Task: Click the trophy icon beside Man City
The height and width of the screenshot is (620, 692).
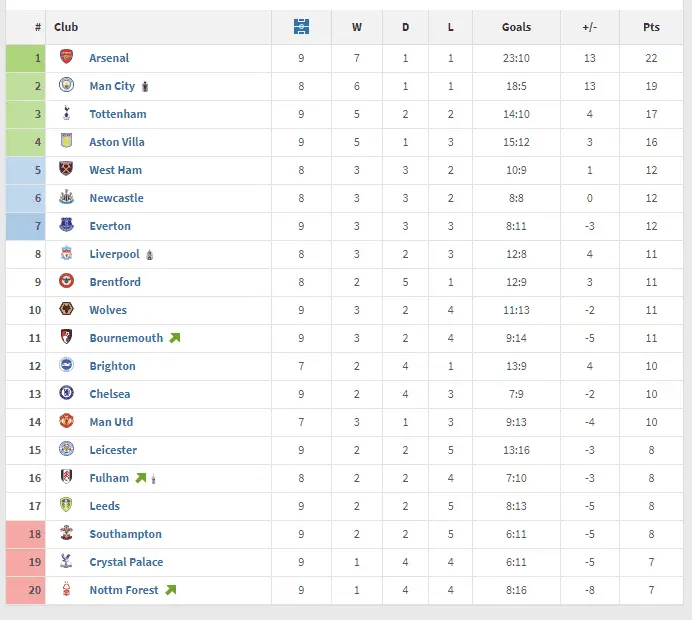Action: tap(146, 87)
